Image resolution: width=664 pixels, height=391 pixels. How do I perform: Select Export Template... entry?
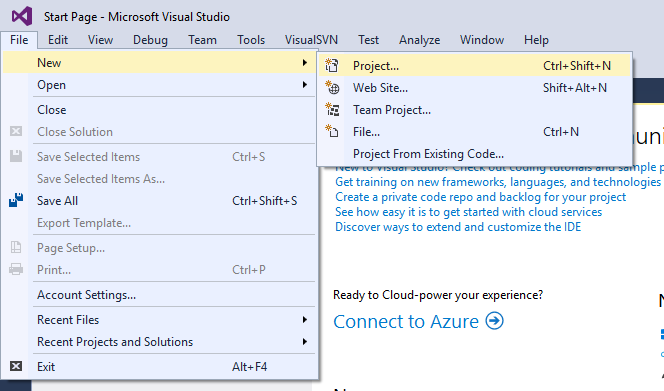pyautogui.click(x=160, y=223)
